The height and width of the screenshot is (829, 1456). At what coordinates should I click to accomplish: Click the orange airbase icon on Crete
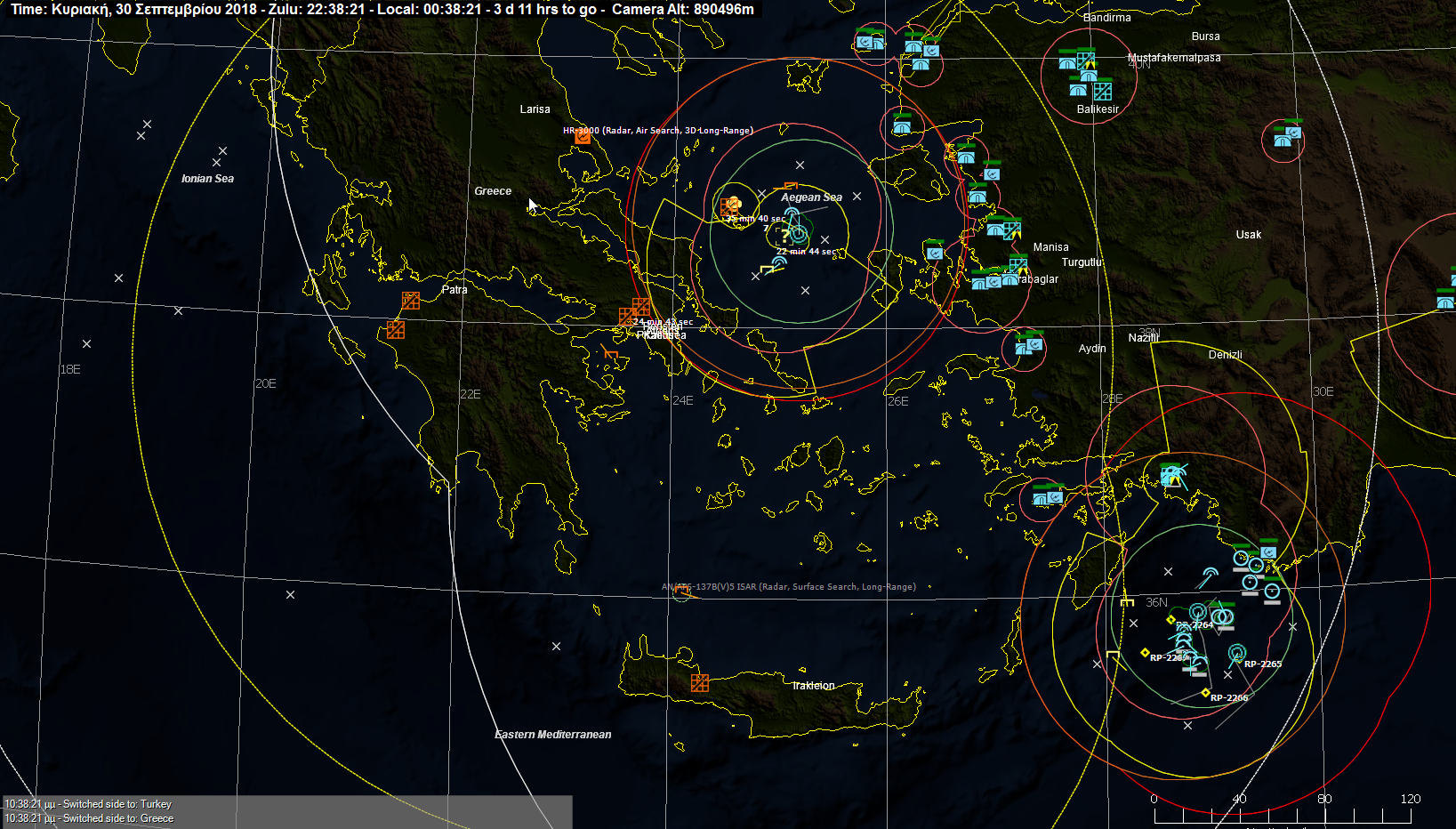(x=700, y=682)
